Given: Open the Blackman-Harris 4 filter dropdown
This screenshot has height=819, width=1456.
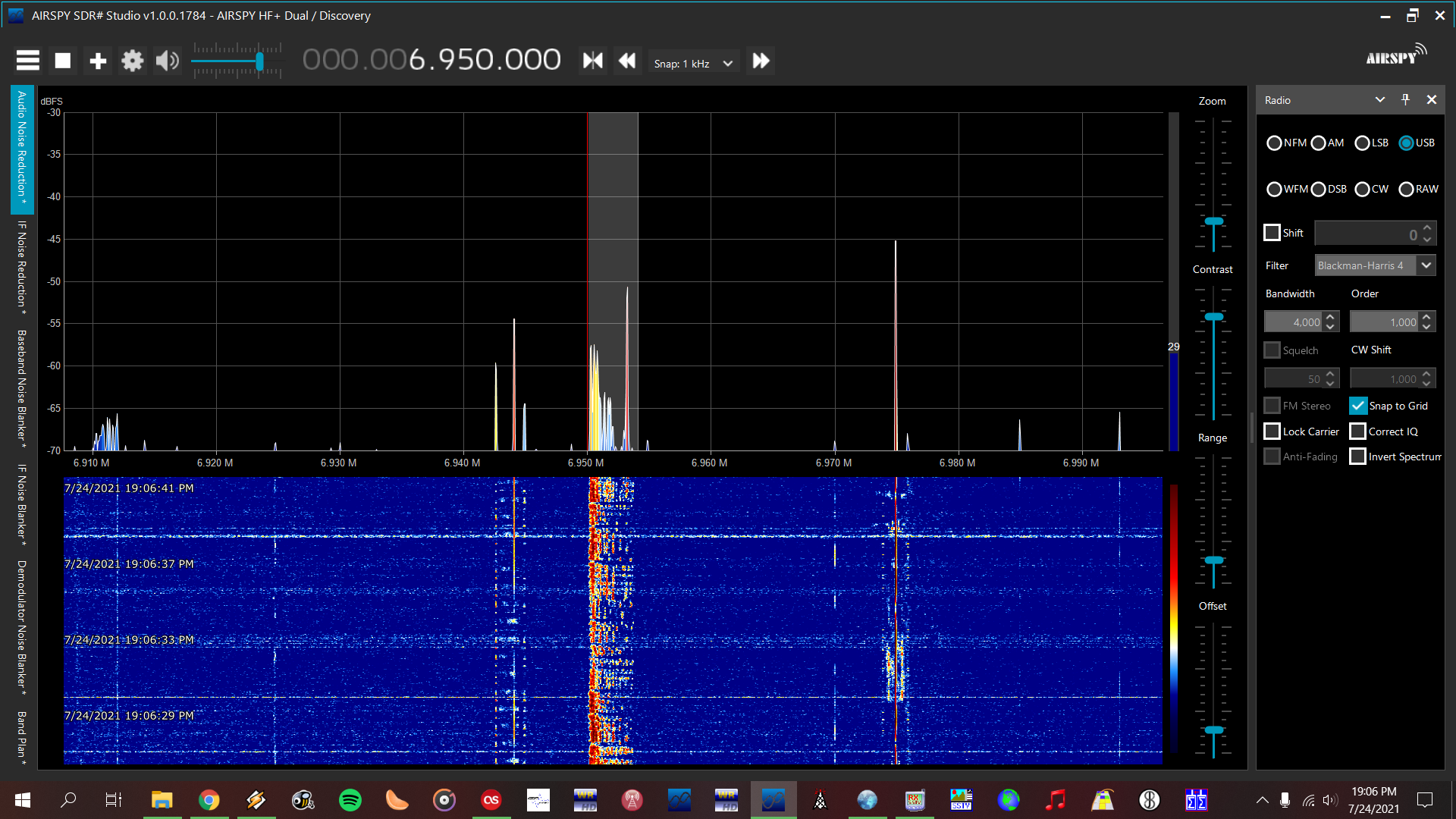Looking at the screenshot, I should 1375,265.
